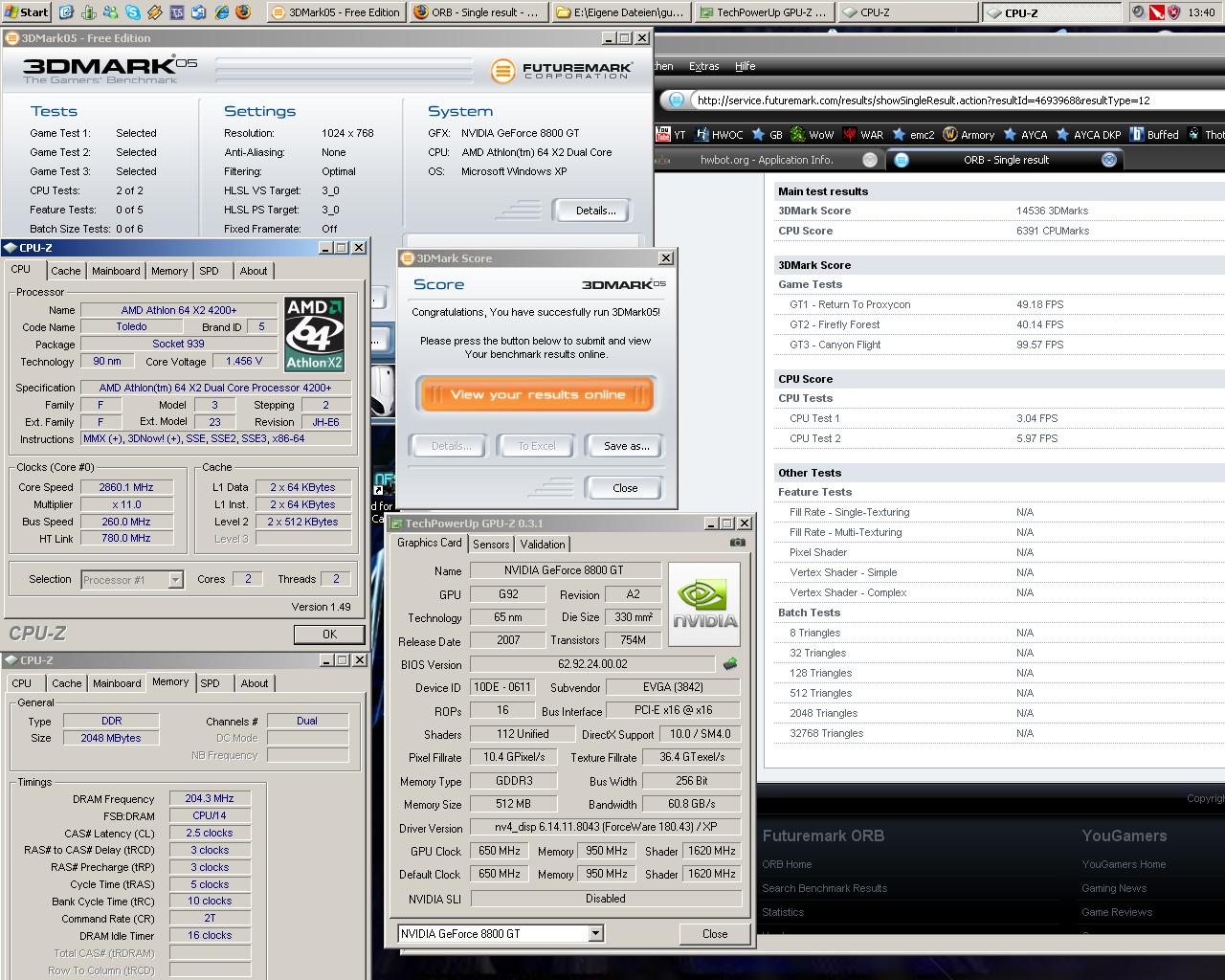Switch to Mainboard tab in top CPU-Z window

116,271
